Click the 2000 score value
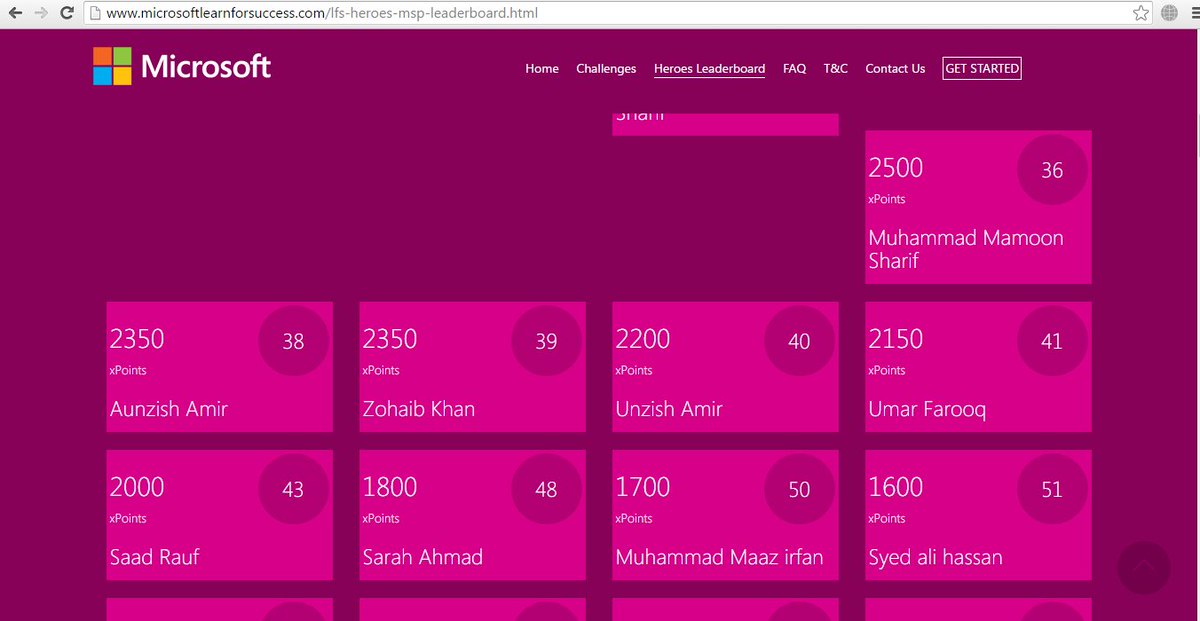This screenshot has width=1200, height=621. coord(137,487)
